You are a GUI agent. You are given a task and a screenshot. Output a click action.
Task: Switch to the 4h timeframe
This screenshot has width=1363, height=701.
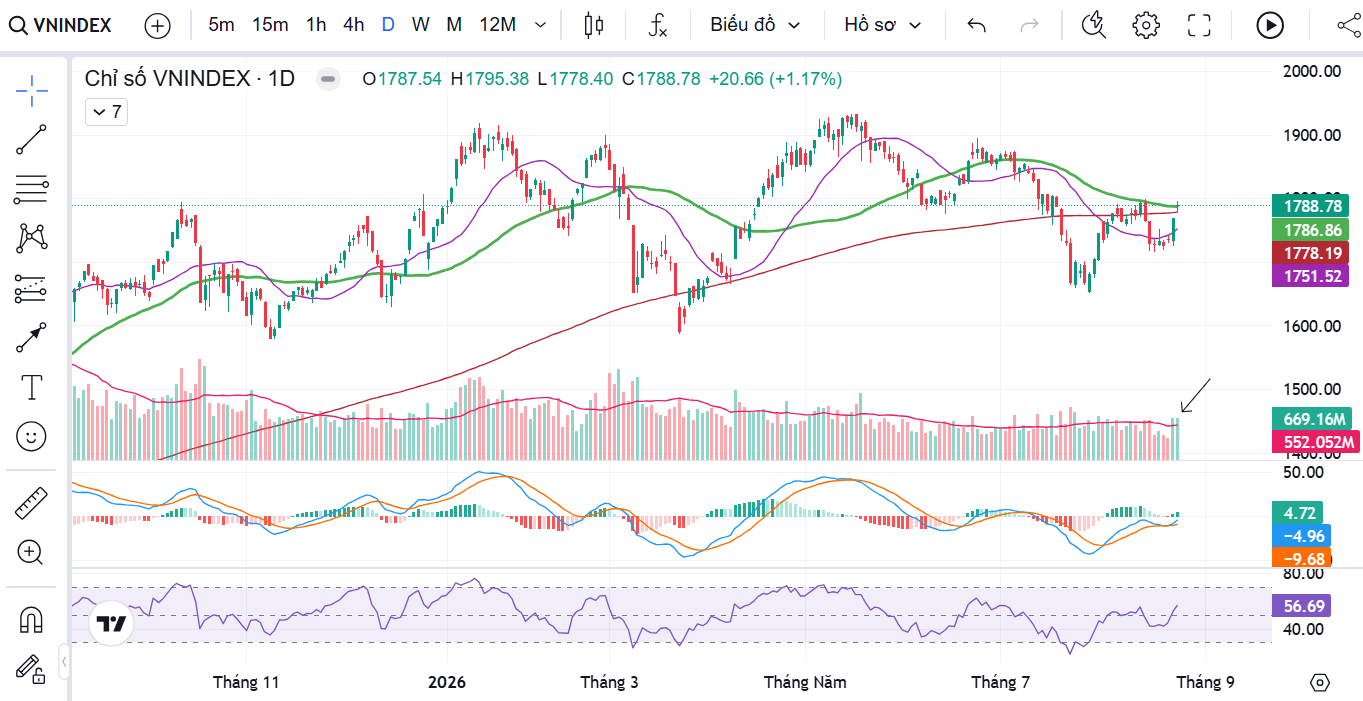click(353, 25)
